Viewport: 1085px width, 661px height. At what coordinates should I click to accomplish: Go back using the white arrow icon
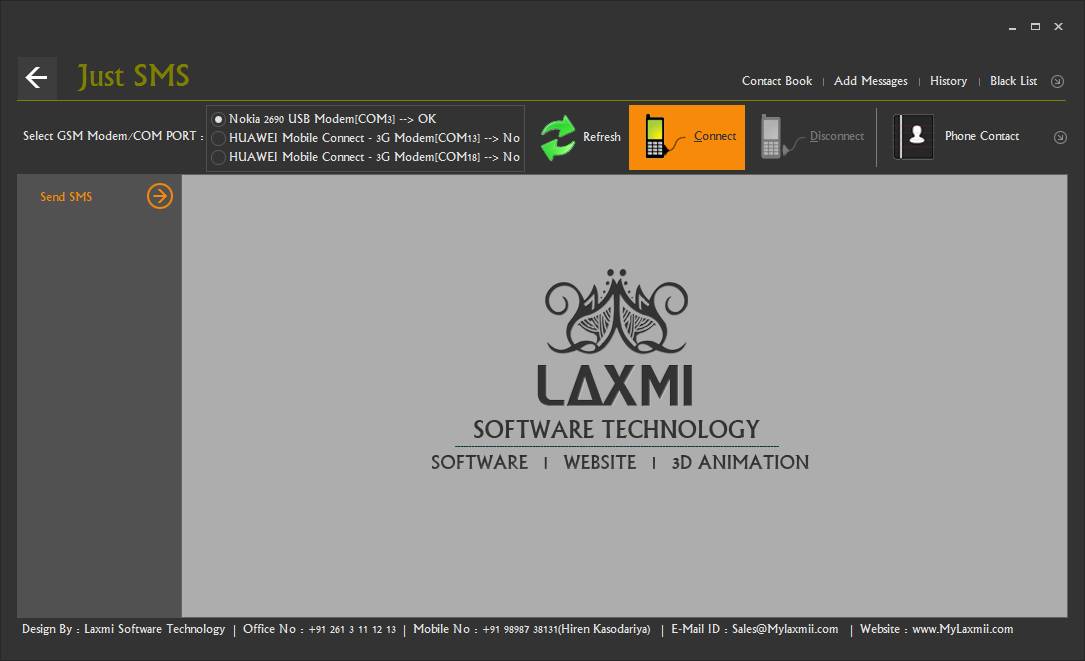(x=37, y=78)
